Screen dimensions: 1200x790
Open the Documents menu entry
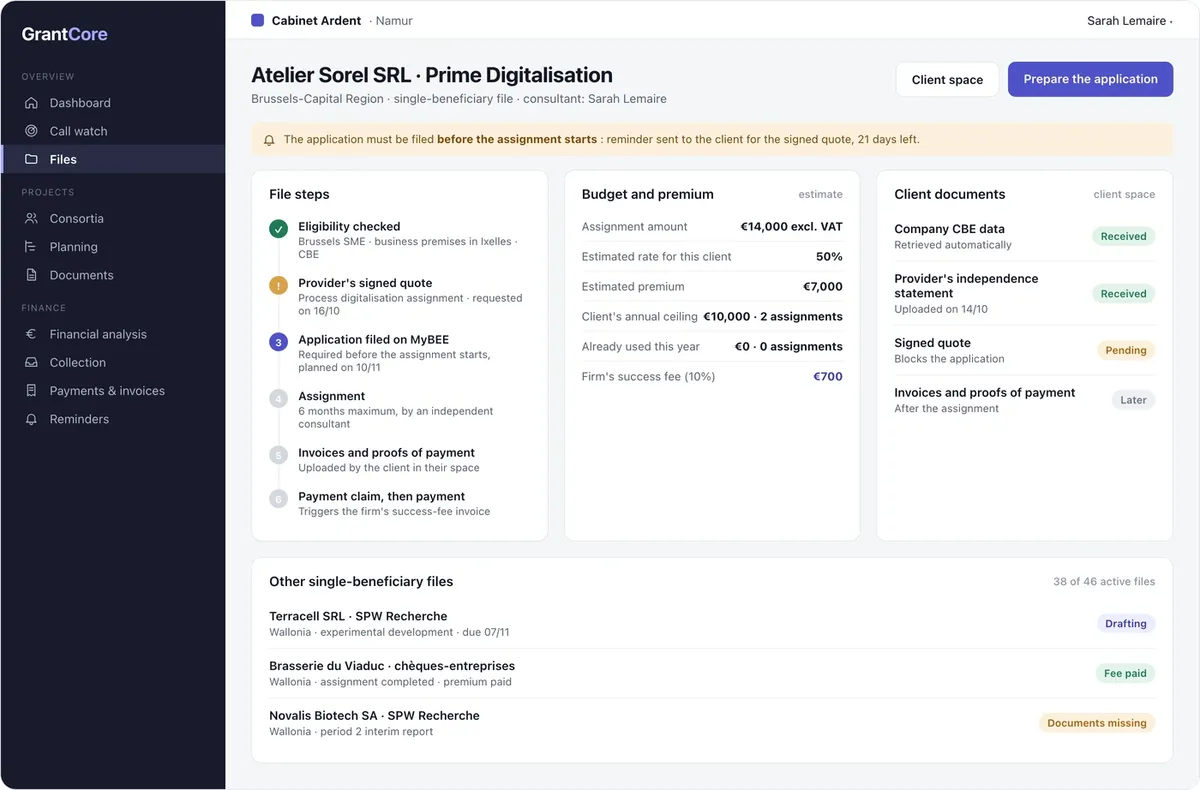(x=113, y=275)
